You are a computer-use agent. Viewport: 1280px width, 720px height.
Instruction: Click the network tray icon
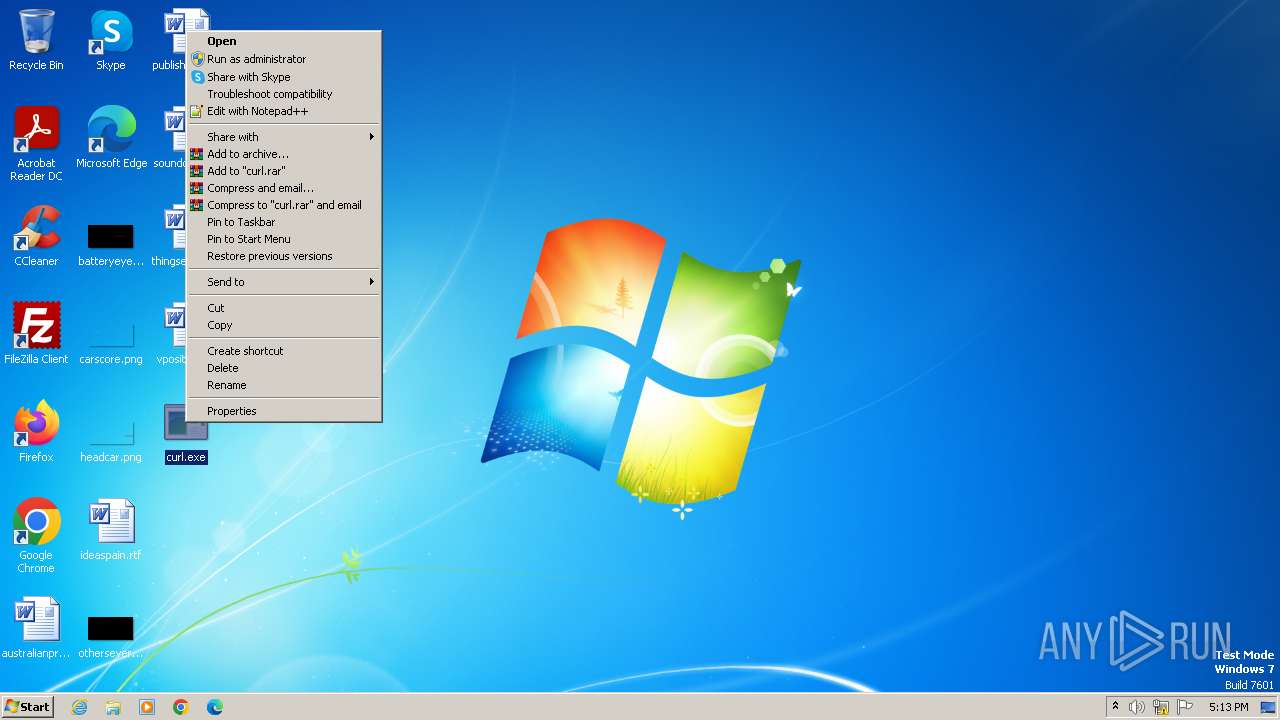pyautogui.click(x=1161, y=707)
